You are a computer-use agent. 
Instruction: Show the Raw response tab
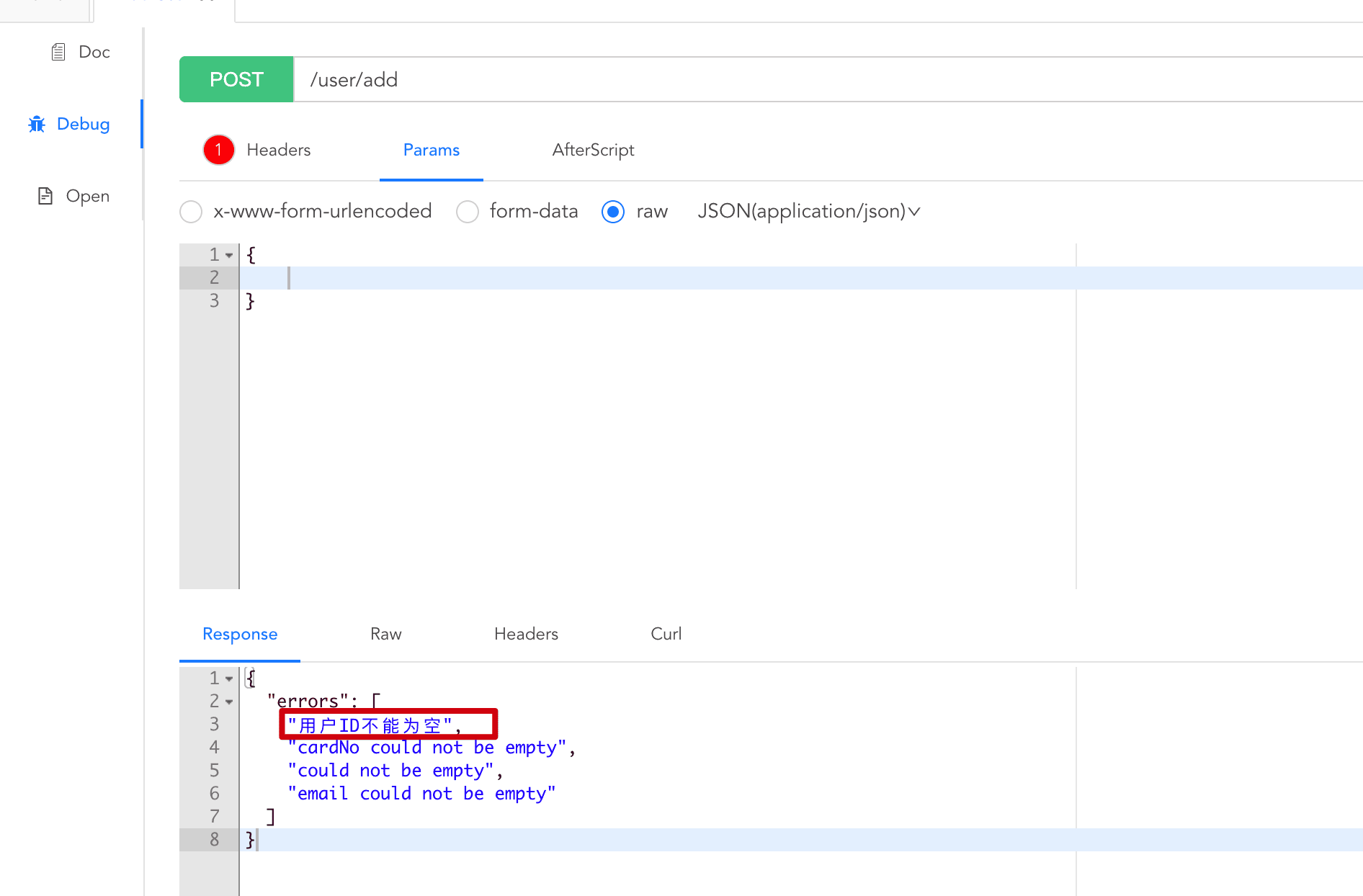tap(385, 634)
